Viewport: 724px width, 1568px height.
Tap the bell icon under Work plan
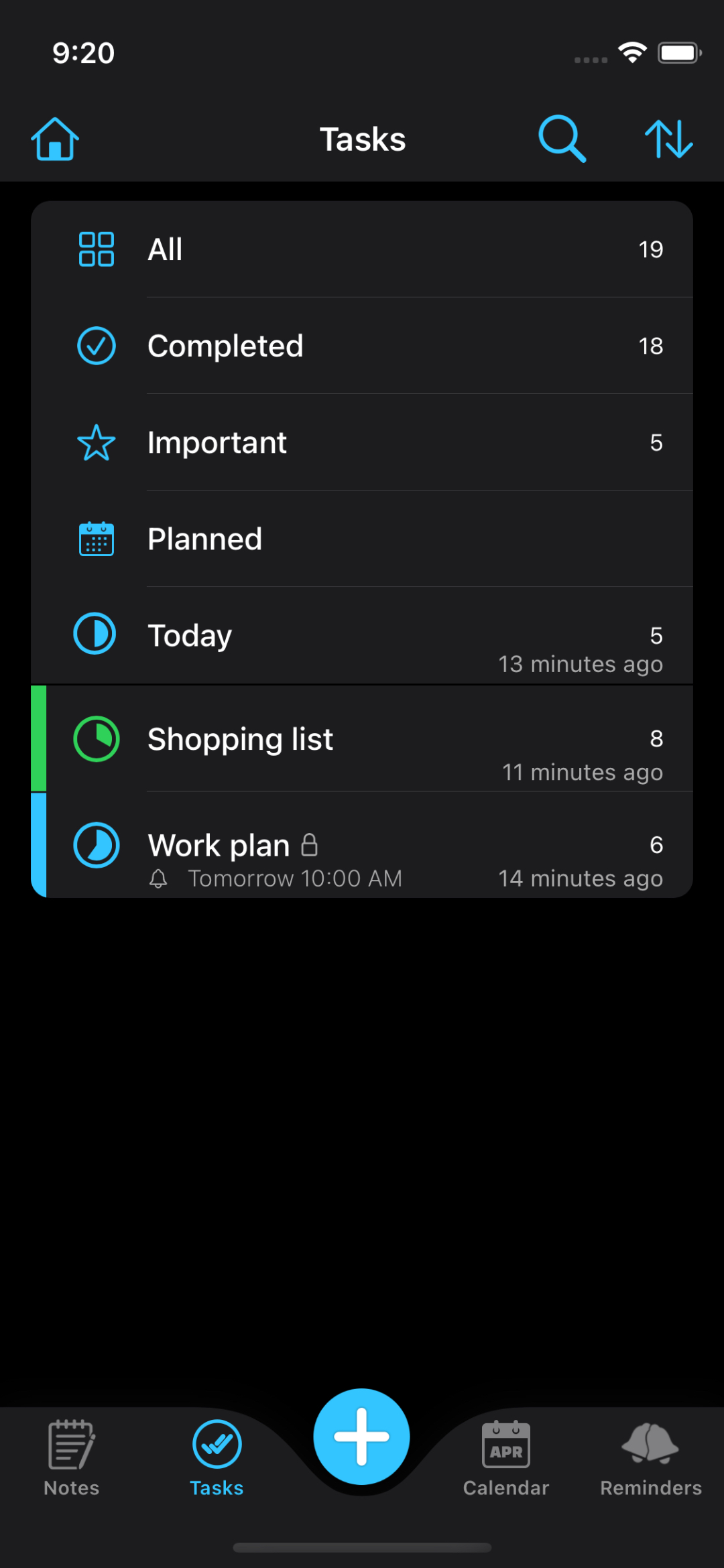point(158,878)
